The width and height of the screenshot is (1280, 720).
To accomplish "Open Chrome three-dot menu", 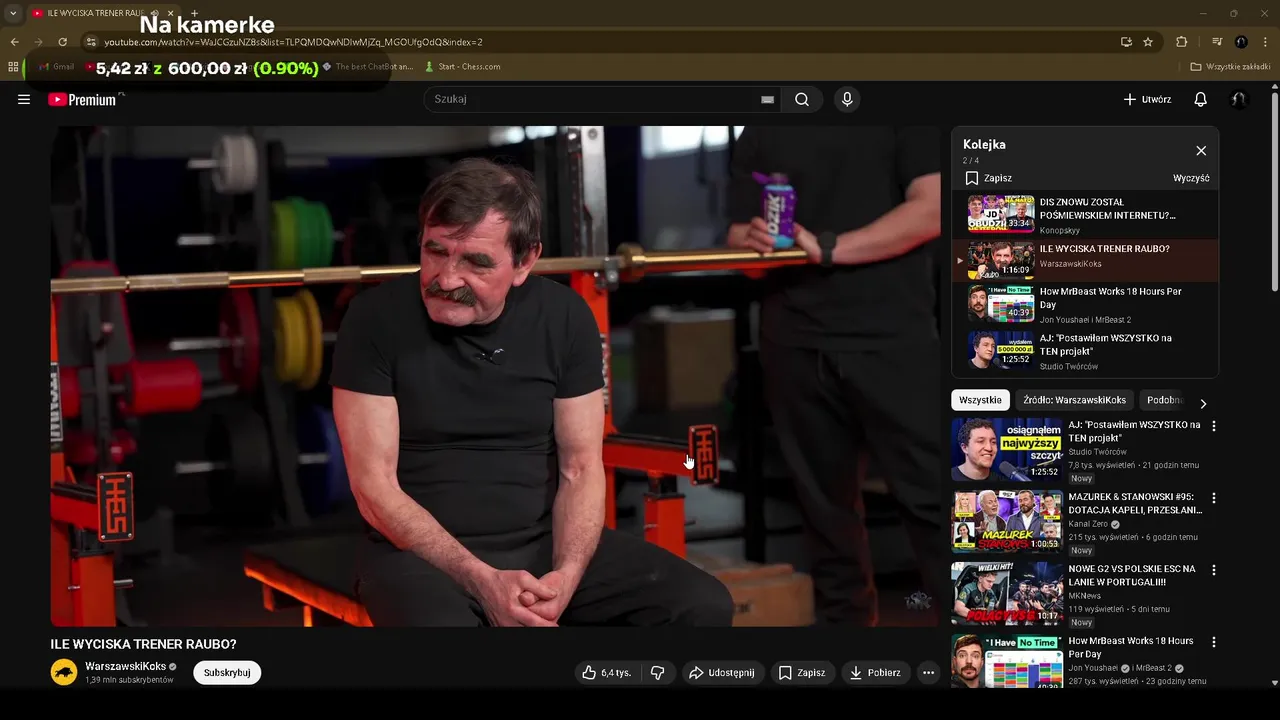I will pos(1266,42).
